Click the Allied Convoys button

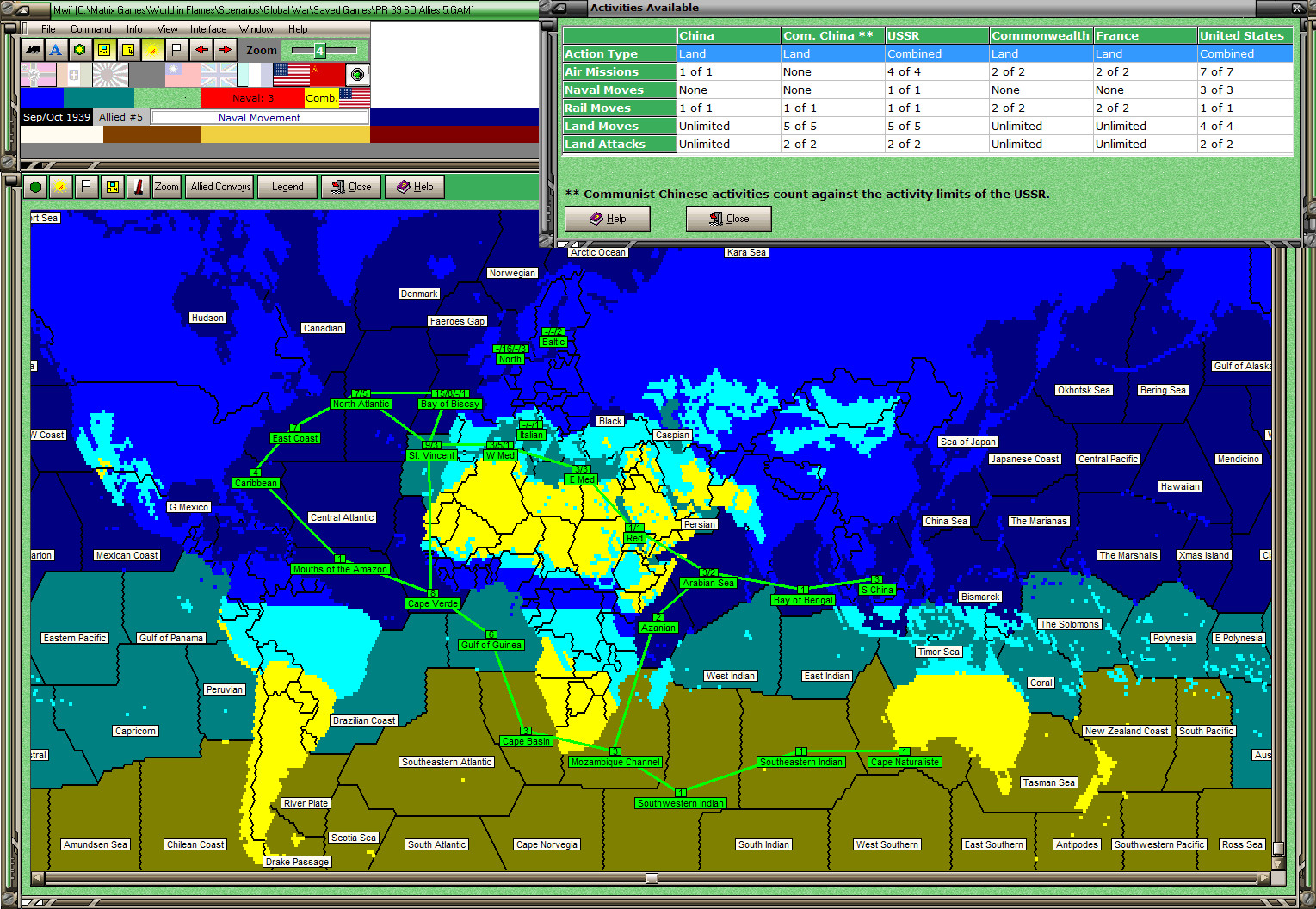click(220, 187)
